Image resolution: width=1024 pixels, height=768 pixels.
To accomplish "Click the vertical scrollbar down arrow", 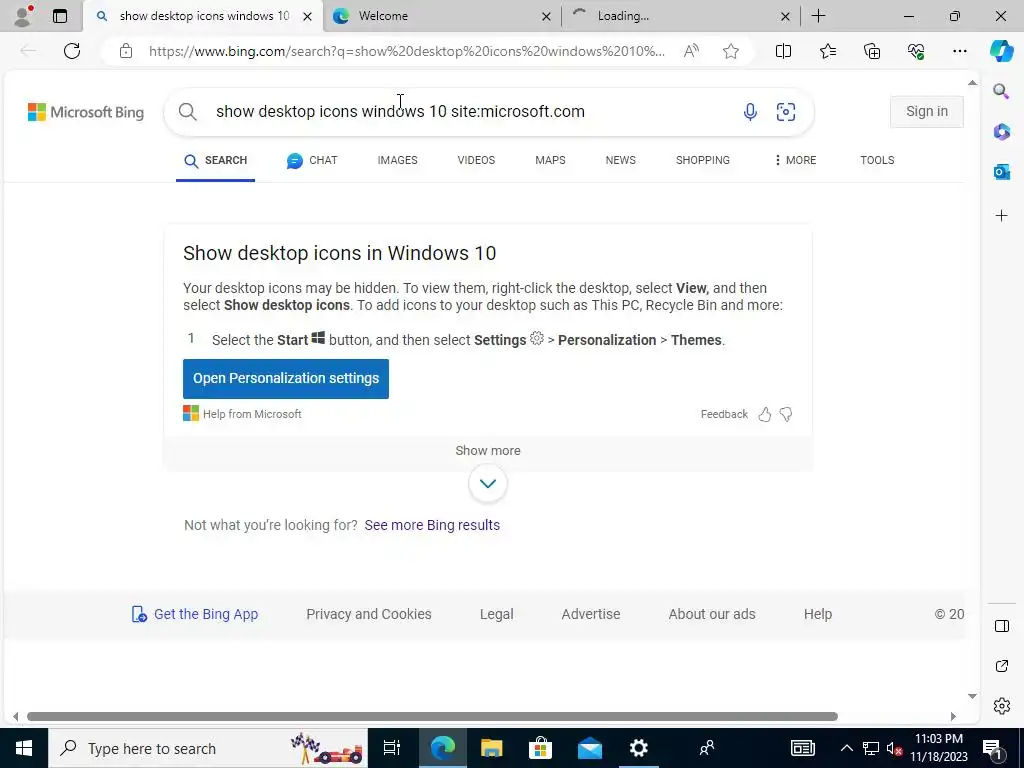I will (x=972, y=696).
